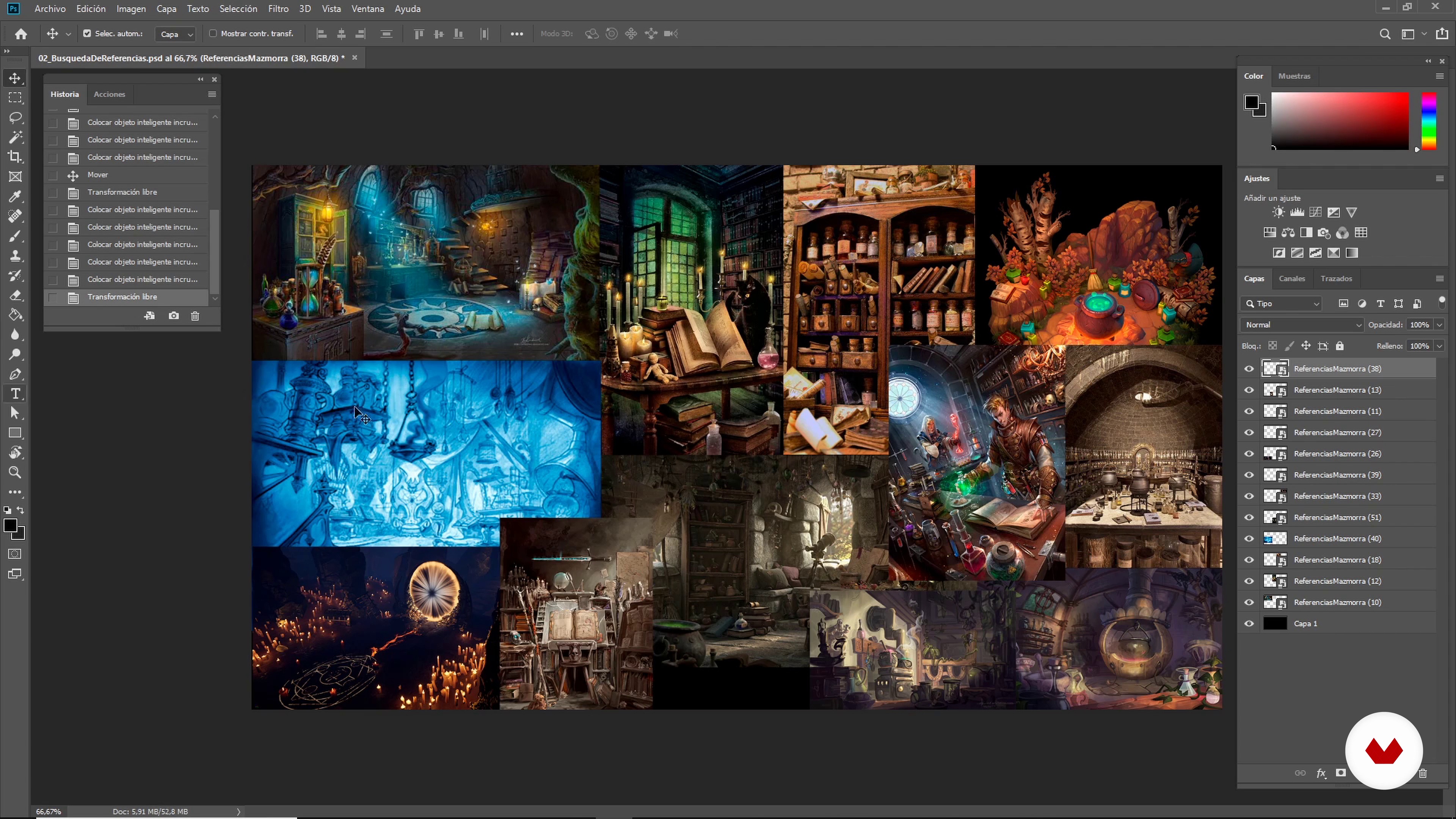Viewport: 1456px width, 819px height.
Task: Select the Pen tool
Action: coord(15,374)
